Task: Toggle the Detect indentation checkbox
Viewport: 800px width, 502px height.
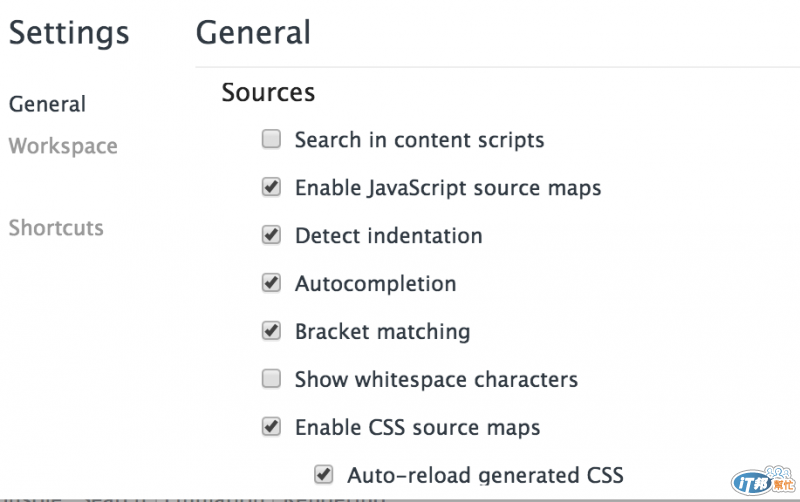Action: click(x=271, y=235)
